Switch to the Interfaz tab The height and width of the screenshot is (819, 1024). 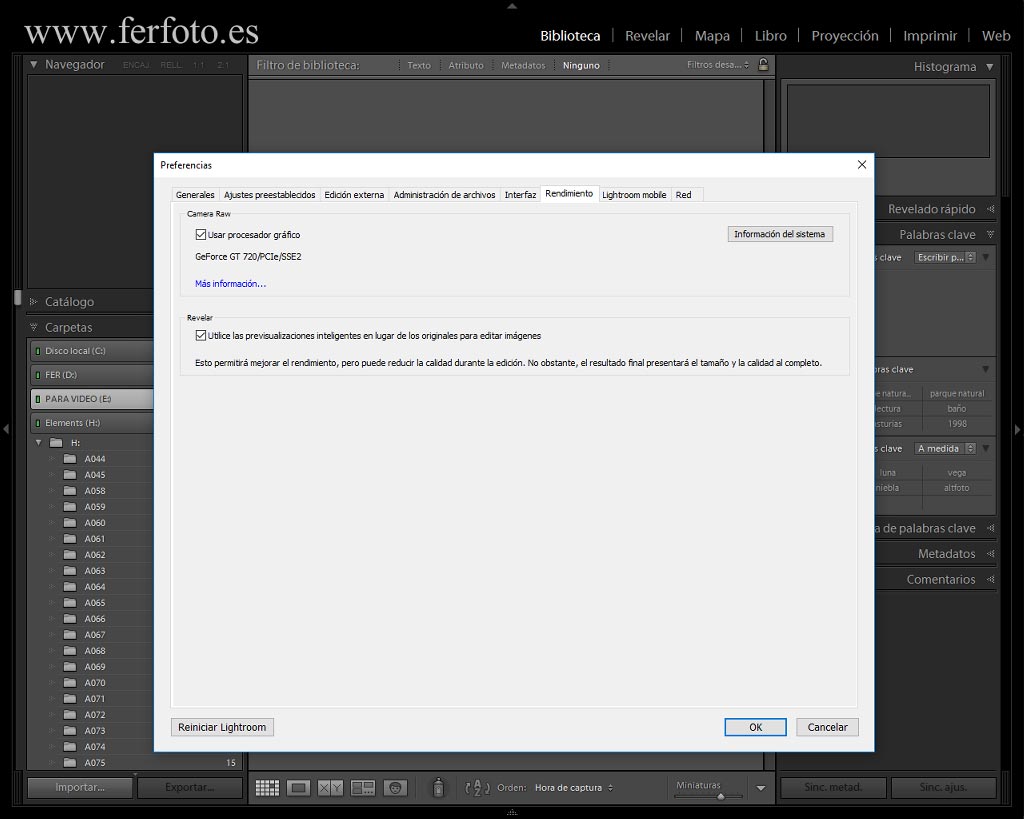(520, 195)
